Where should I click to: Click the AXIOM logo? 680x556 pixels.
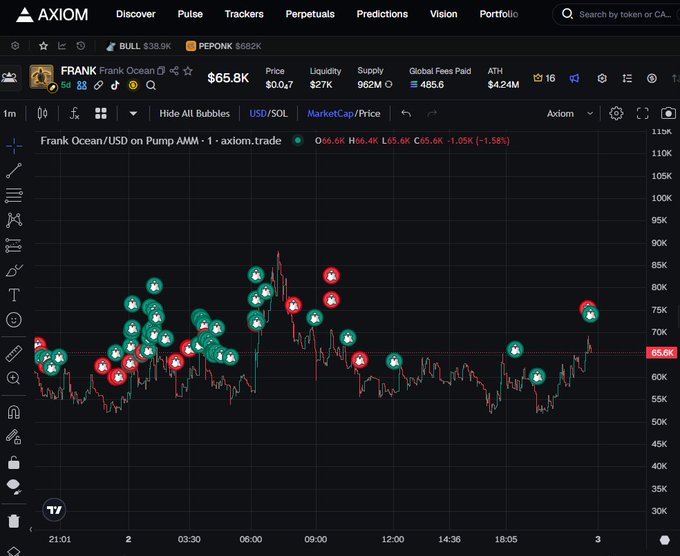pos(52,14)
